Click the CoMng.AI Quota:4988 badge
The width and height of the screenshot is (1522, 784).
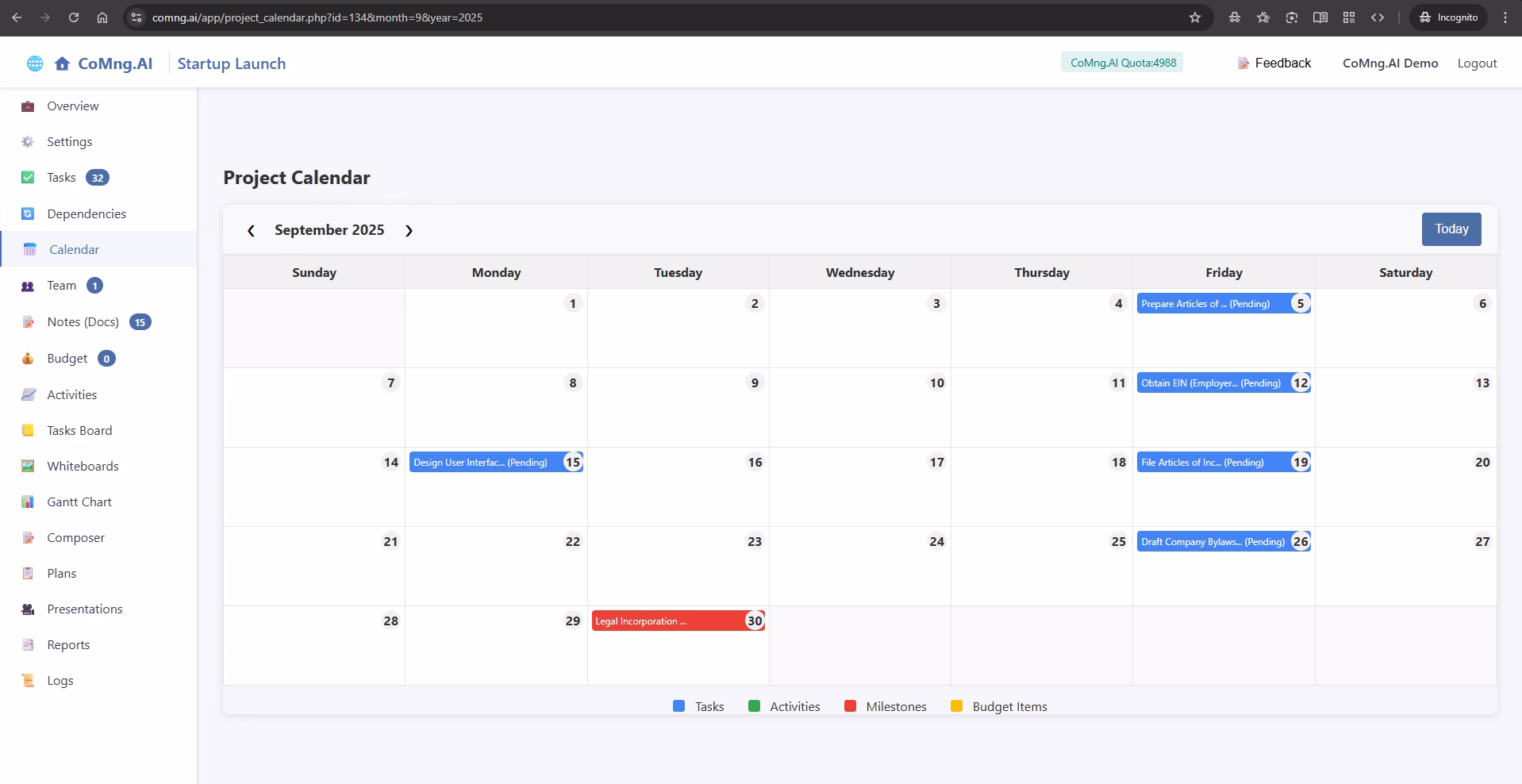[x=1122, y=63]
